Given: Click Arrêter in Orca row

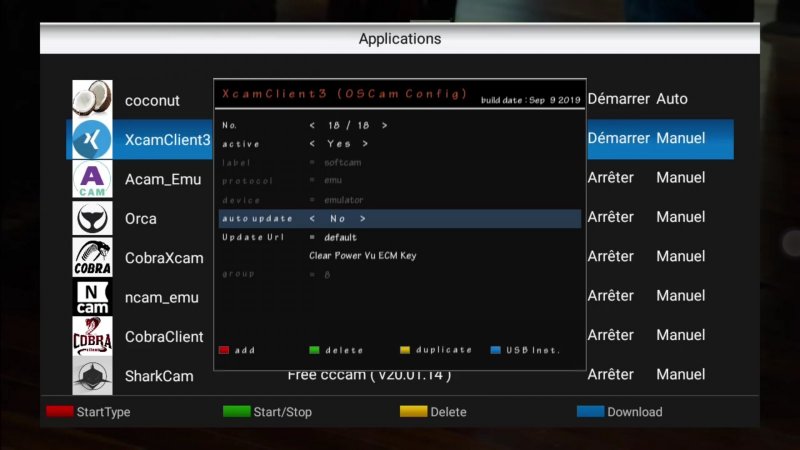Looking at the screenshot, I should point(611,216).
